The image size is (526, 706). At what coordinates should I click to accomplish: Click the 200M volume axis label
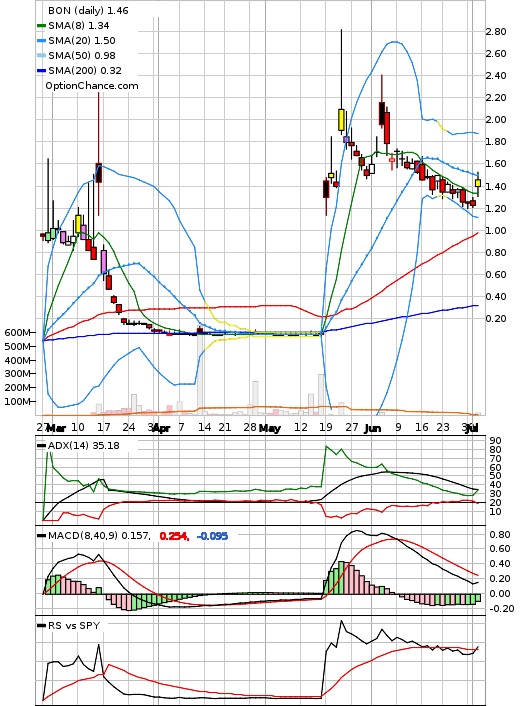[x=18, y=388]
